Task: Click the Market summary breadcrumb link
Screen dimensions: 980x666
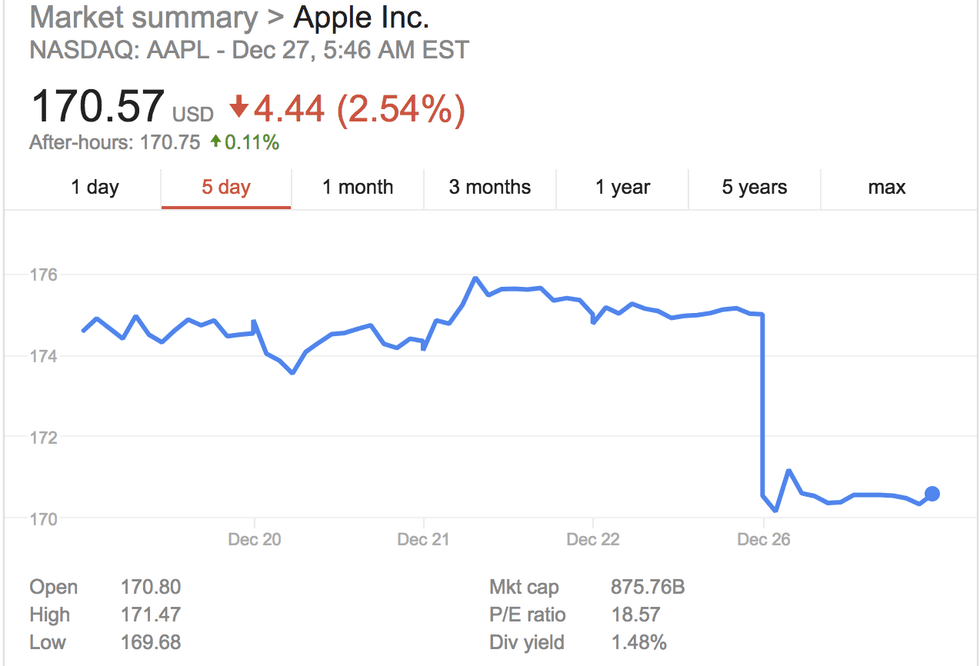Action: (143, 18)
